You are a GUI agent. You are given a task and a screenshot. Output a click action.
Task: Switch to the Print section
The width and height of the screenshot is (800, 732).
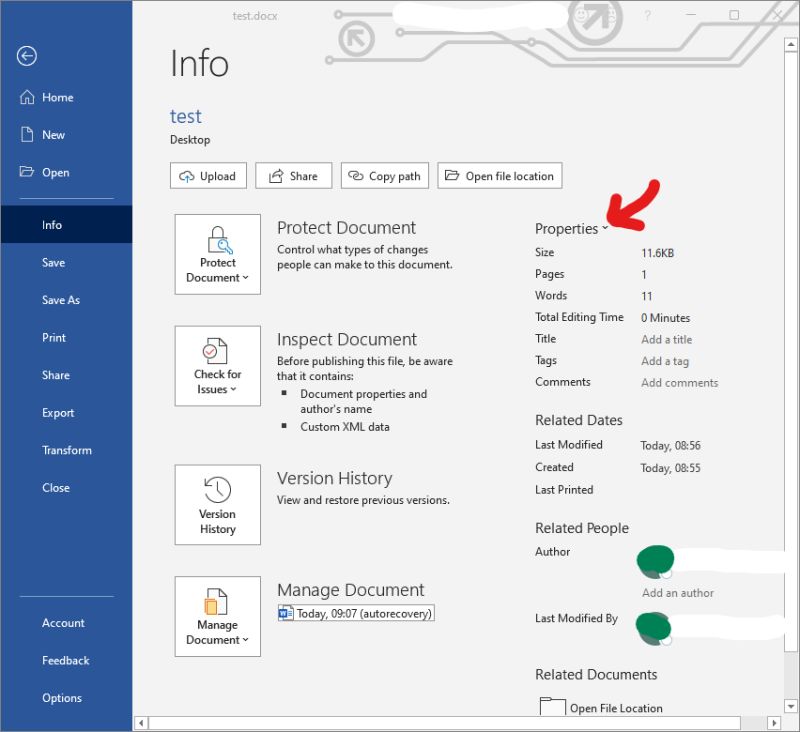click(x=54, y=337)
